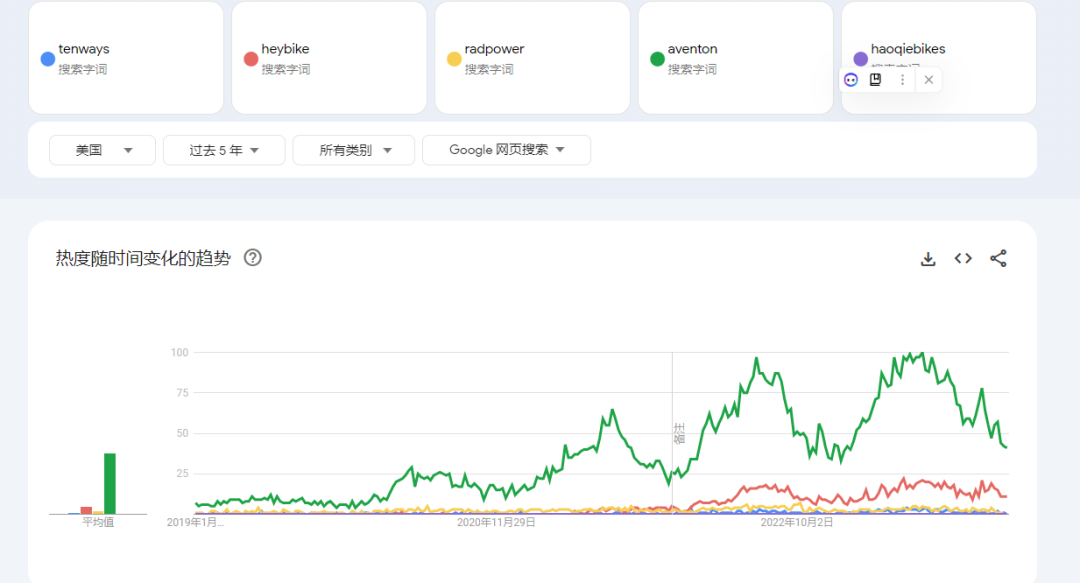Open help icon beside 热度随时间变化的趋势

pyautogui.click(x=253, y=258)
